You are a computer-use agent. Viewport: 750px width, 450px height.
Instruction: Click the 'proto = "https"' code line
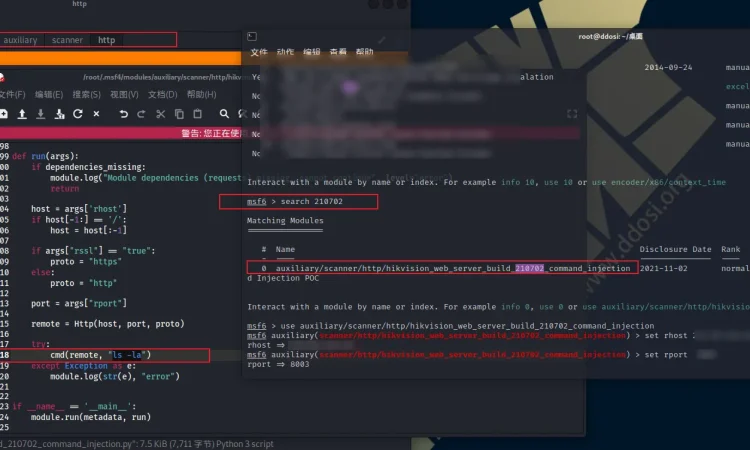86,262
